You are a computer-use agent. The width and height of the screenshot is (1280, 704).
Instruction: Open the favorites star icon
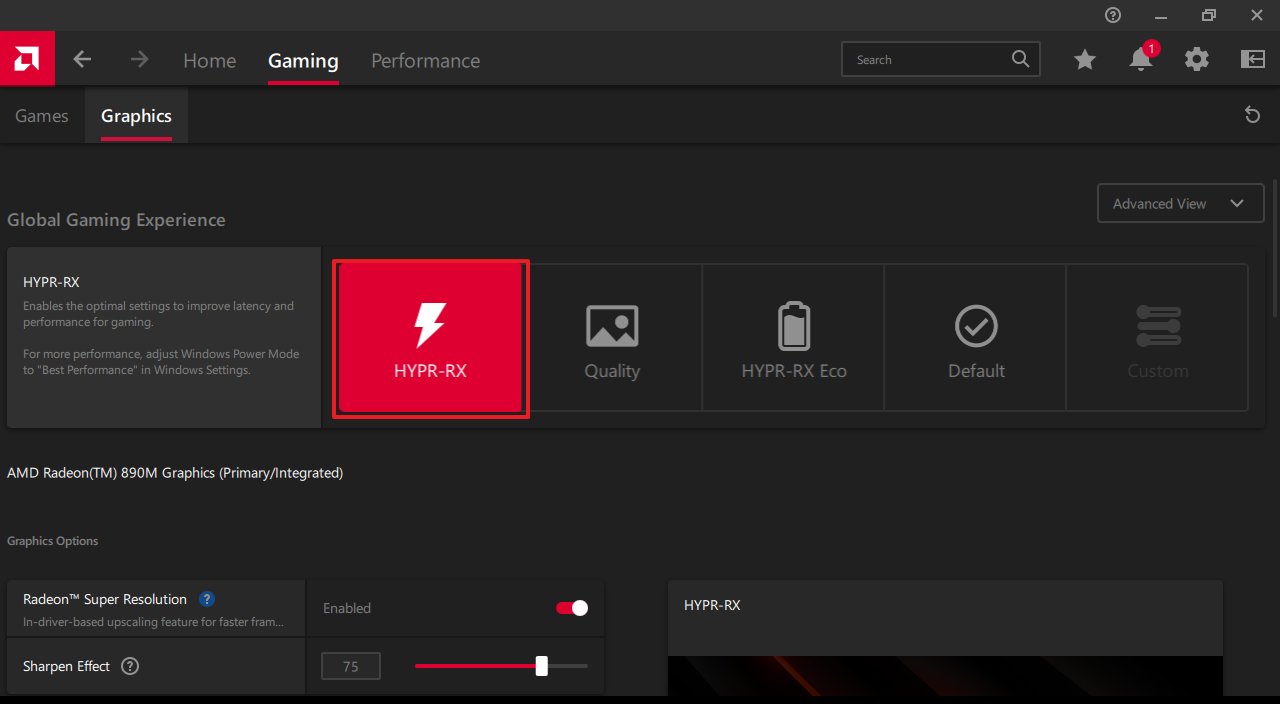tap(1084, 60)
